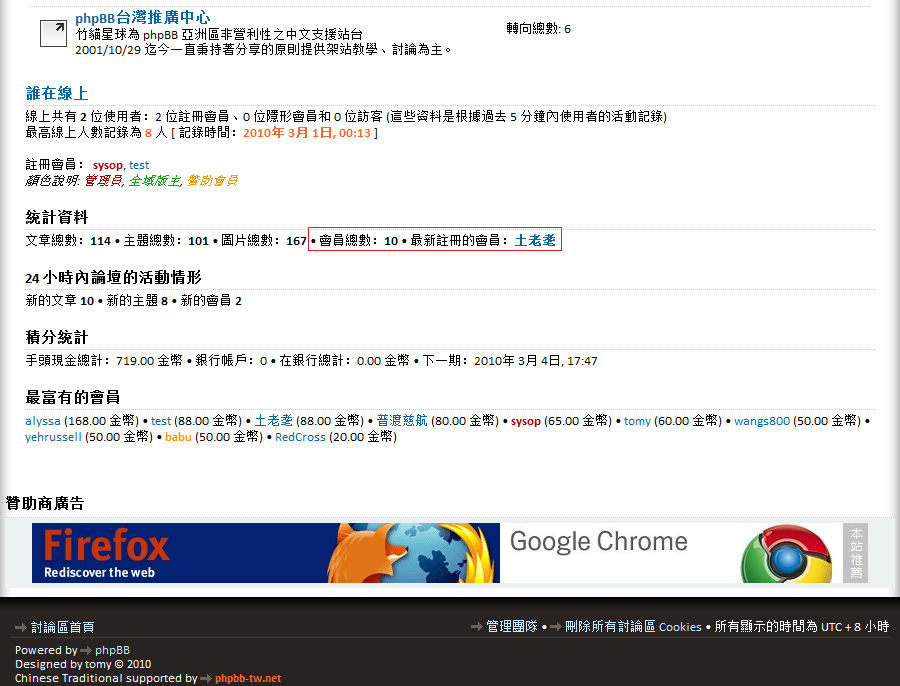Click the 管理員 legend group link
The image size is (900, 686).
coord(103,181)
